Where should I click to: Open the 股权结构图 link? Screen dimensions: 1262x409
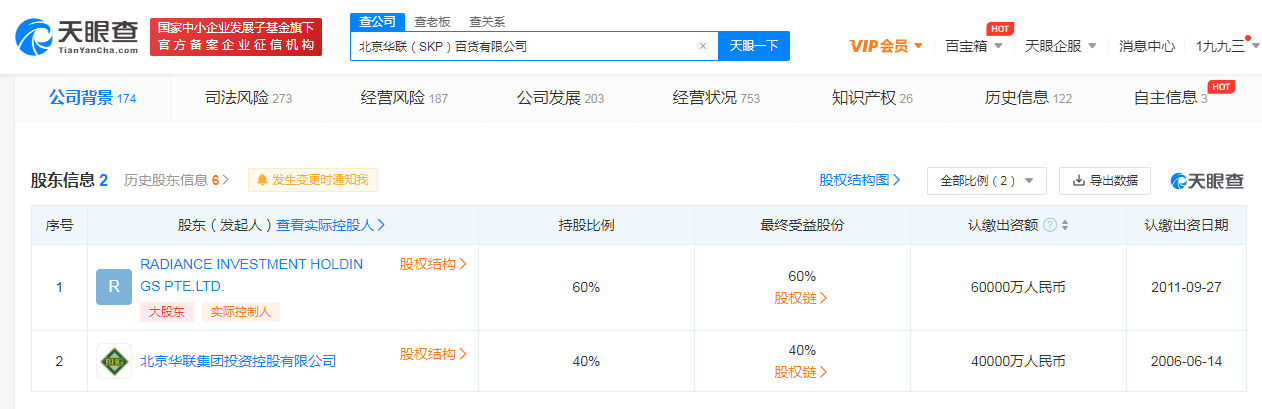point(859,180)
